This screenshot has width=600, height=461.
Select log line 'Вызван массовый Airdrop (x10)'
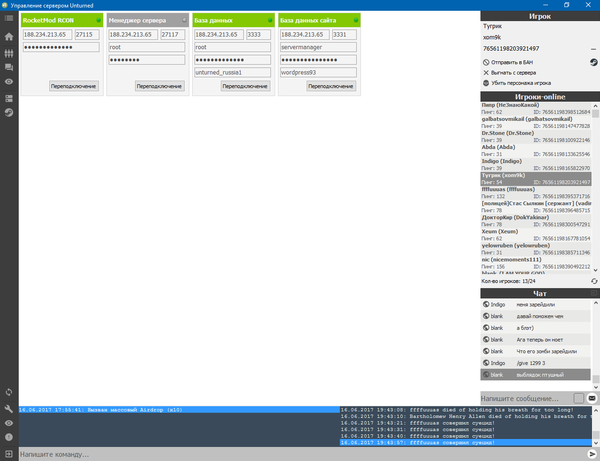(179, 410)
